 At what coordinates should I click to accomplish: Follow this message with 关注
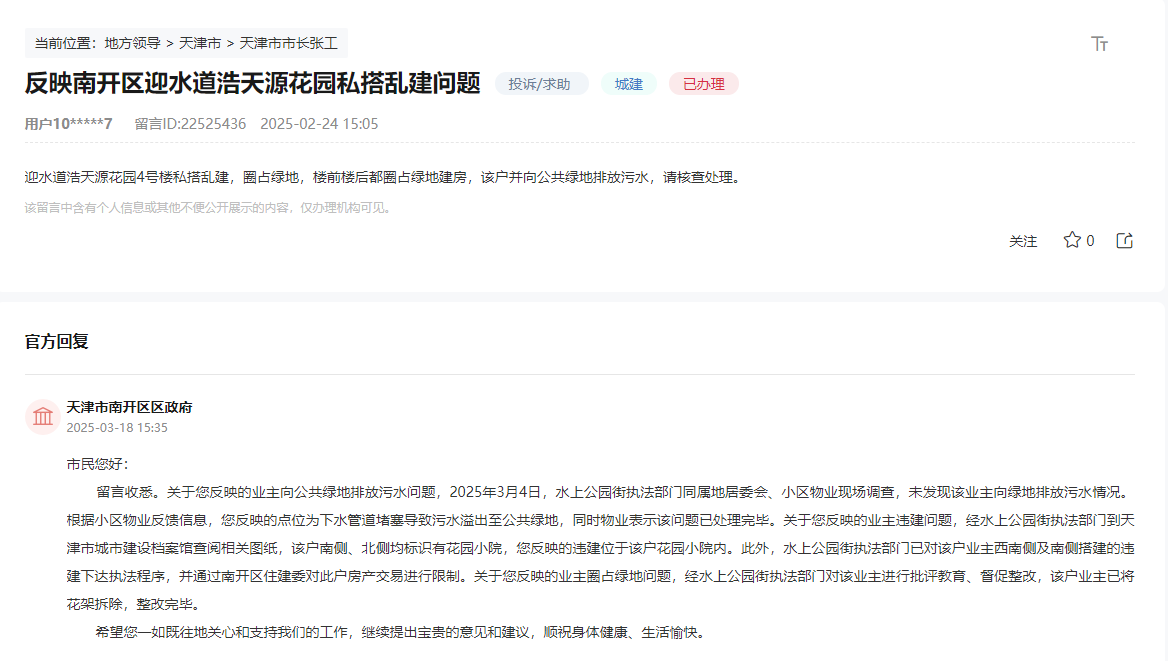(x=1023, y=241)
